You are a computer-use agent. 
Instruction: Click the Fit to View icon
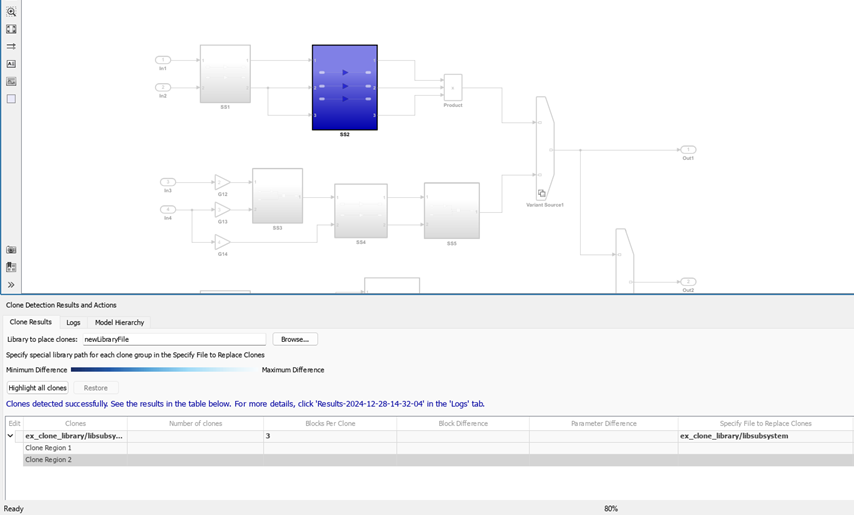[x=11, y=29]
